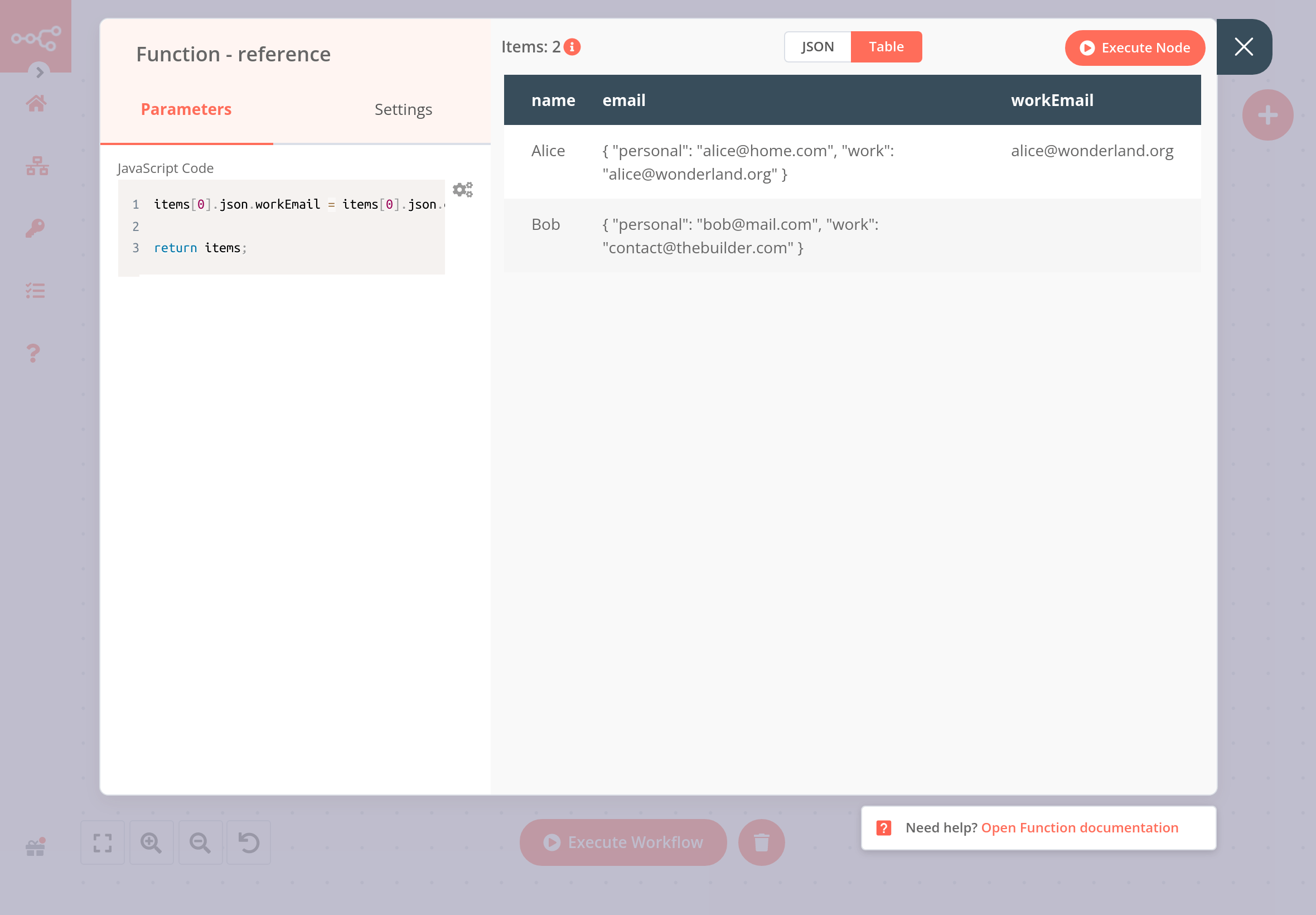Image resolution: width=1316 pixels, height=915 pixels.
Task: Open Function documentation link
Action: pos(1079,827)
